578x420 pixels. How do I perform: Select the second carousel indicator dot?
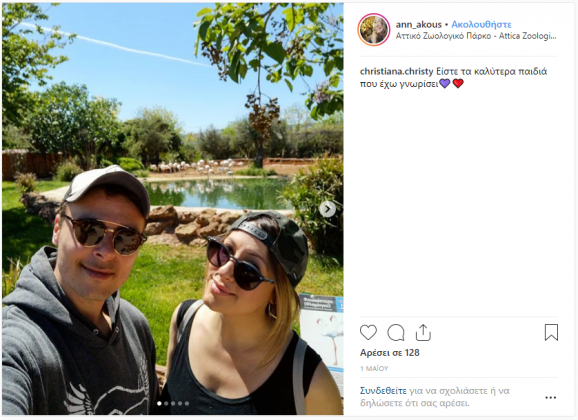coord(166,403)
